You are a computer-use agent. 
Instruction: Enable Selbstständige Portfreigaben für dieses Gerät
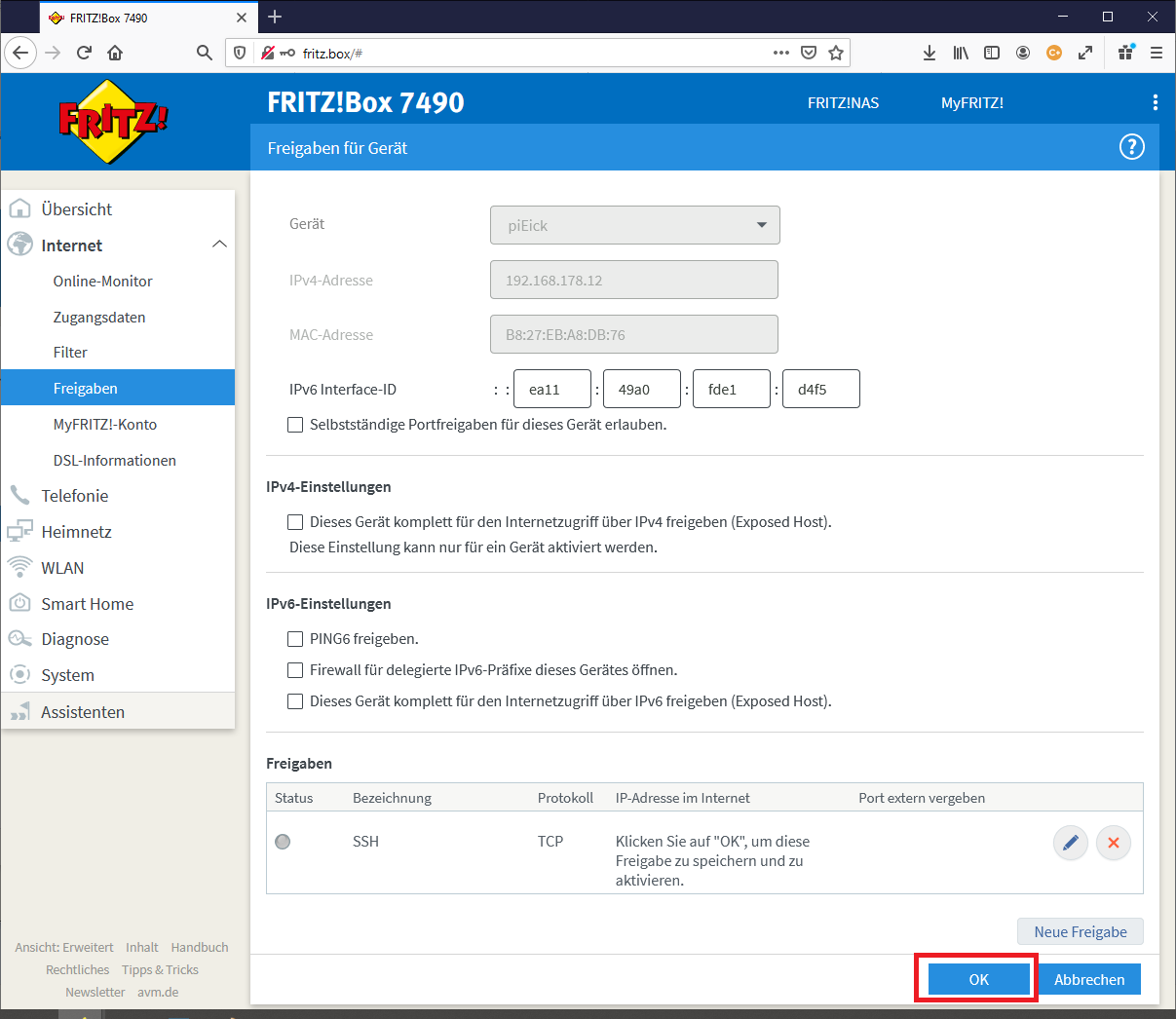(295, 425)
